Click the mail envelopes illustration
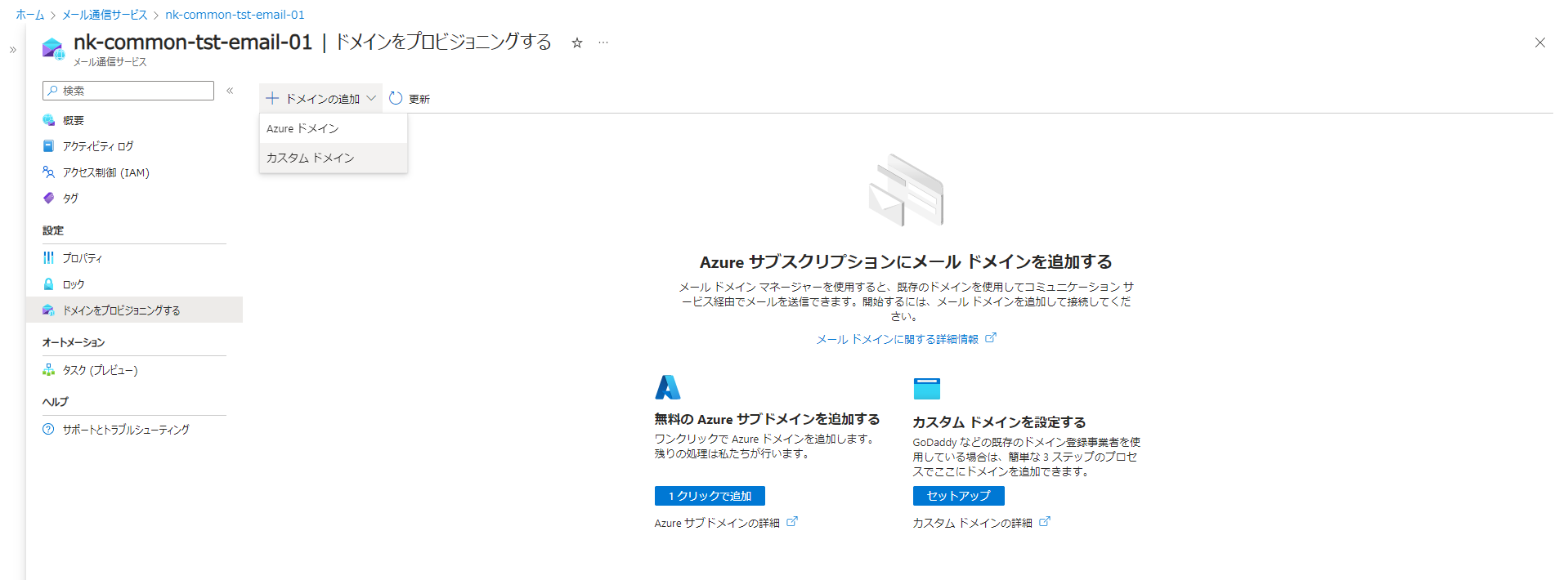This screenshot has height=580, width=1568. pos(906,190)
